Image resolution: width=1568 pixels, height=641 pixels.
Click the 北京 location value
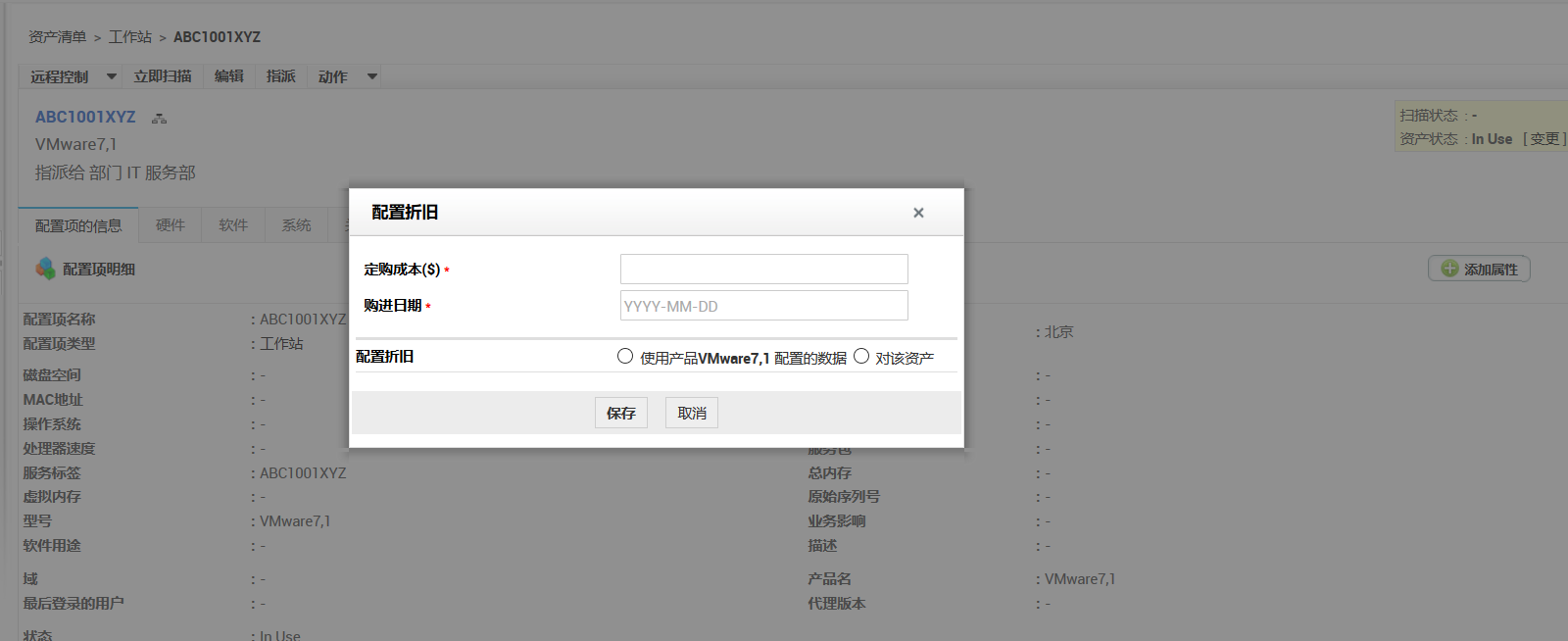pos(1058,332)
